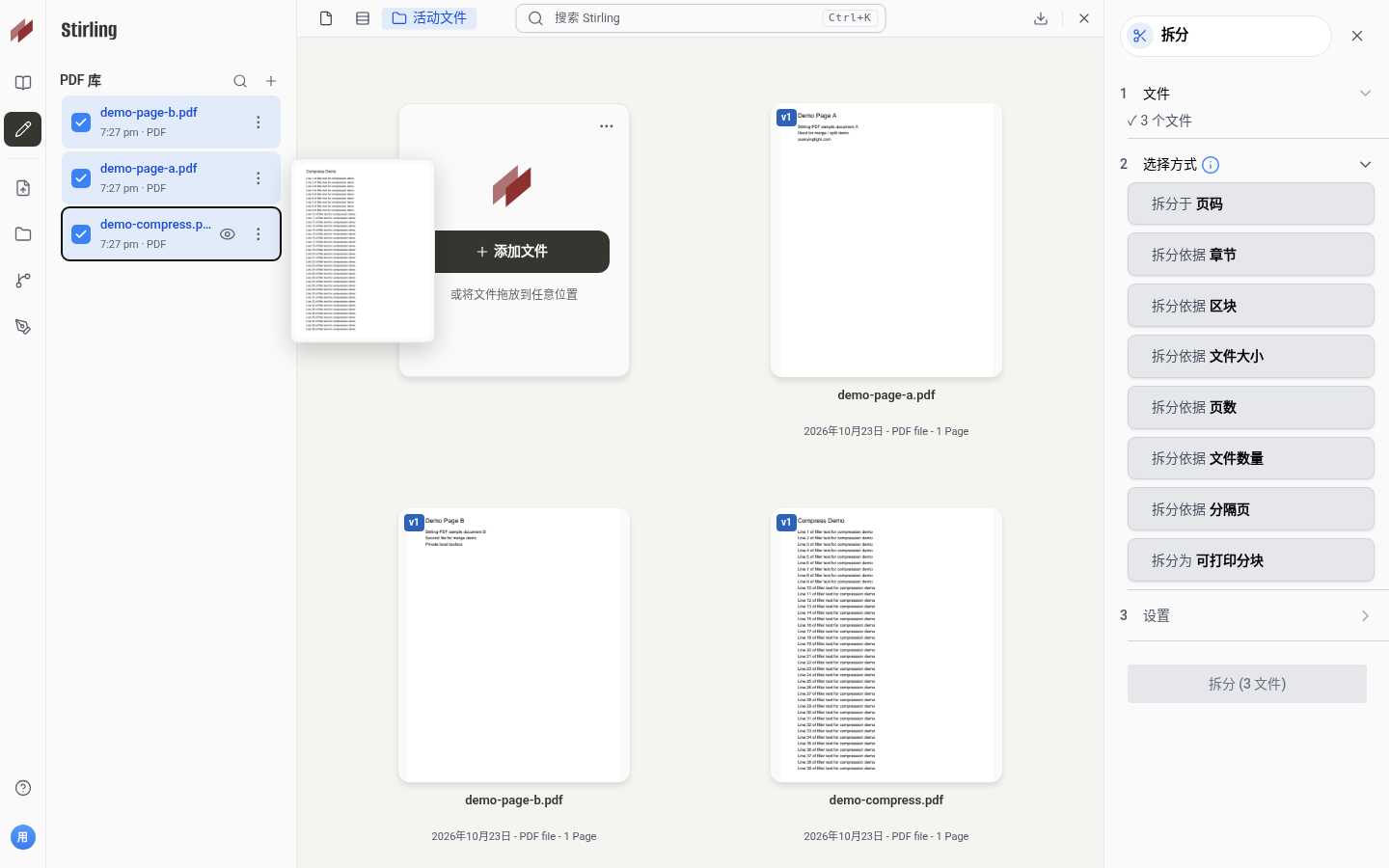Switch to the 活动文件 tab

[x=429, y=18]
